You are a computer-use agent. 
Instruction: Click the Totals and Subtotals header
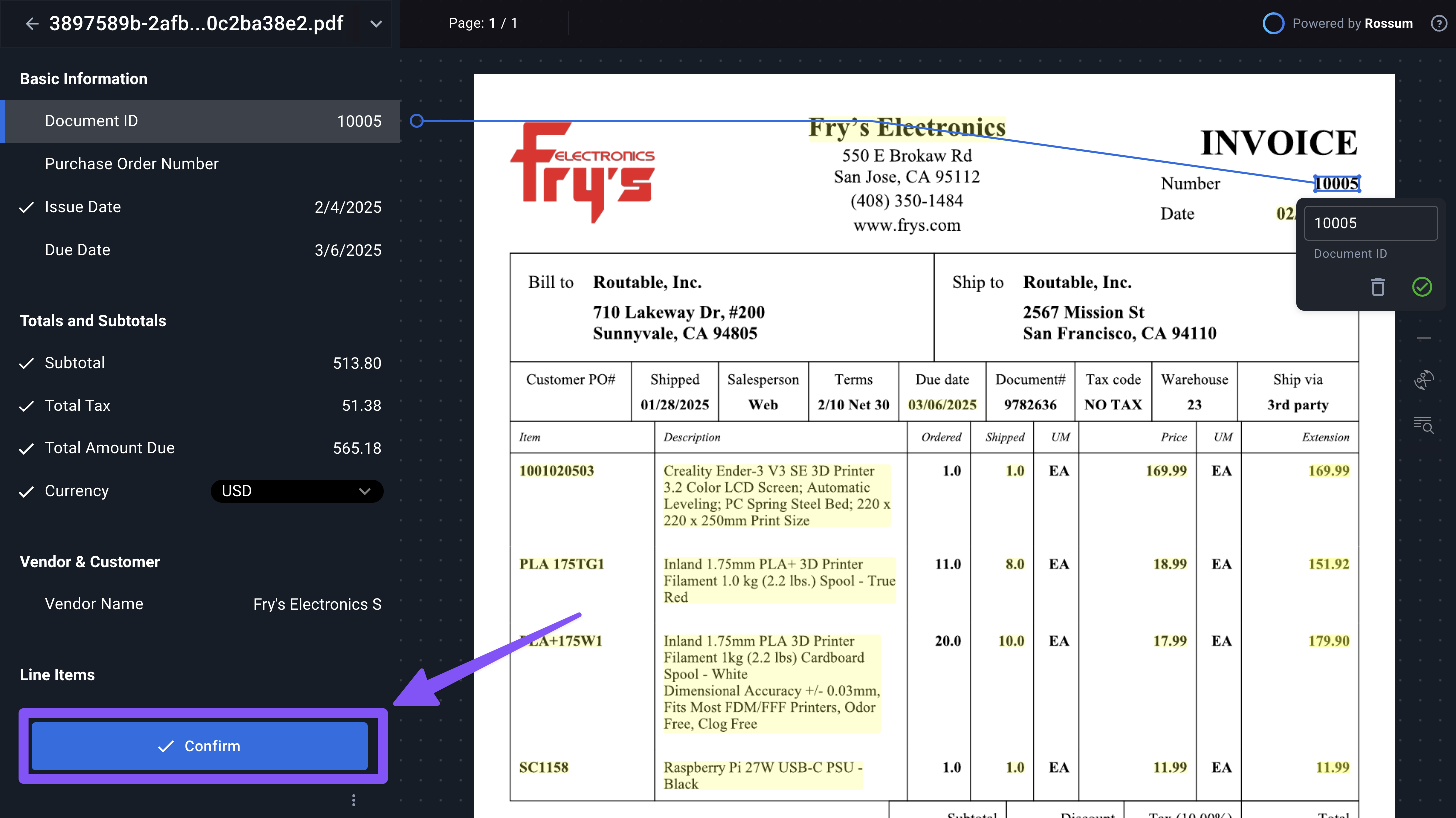point(93,321)
